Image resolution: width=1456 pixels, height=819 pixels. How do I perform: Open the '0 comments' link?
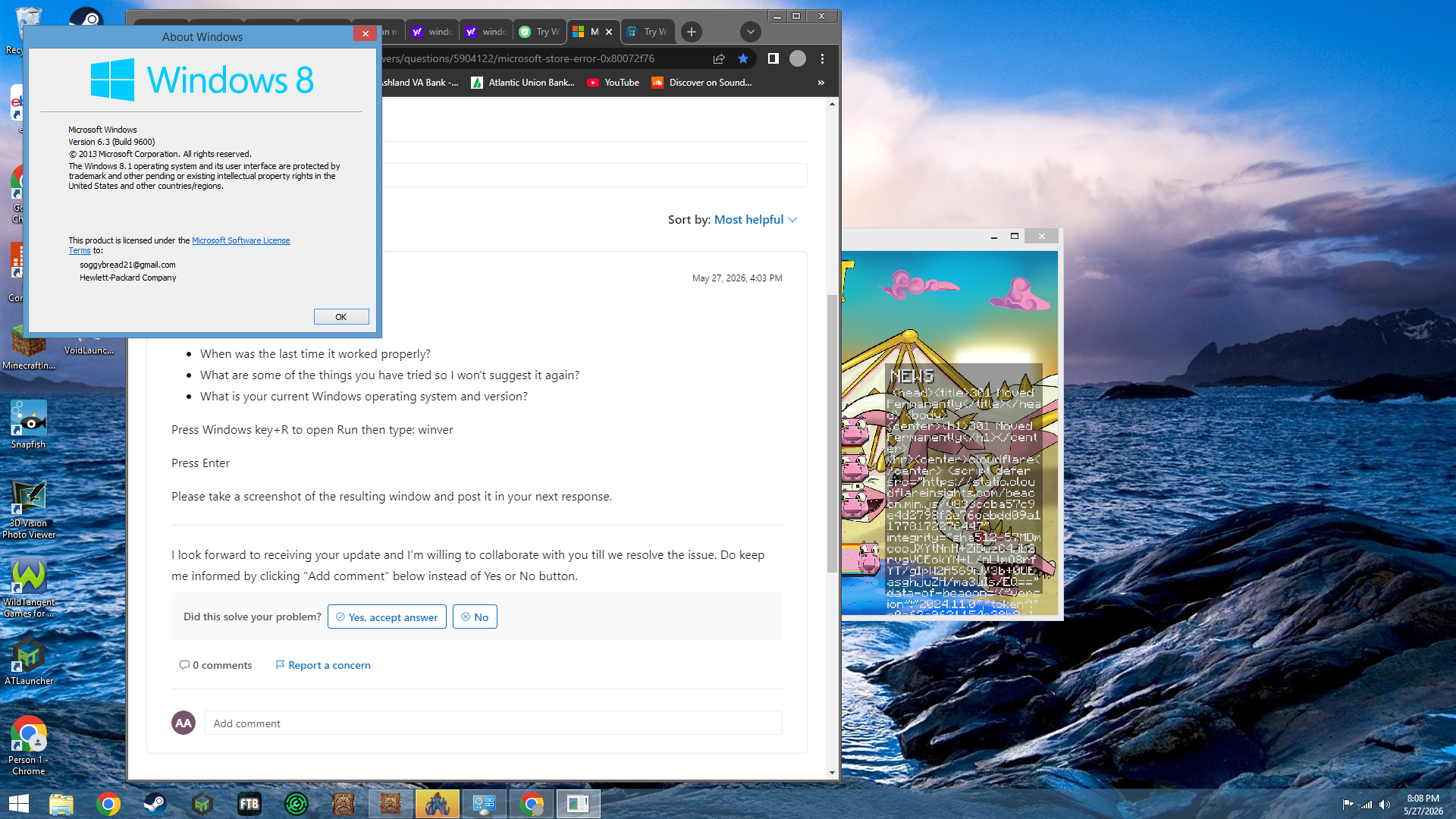point(215,665)
